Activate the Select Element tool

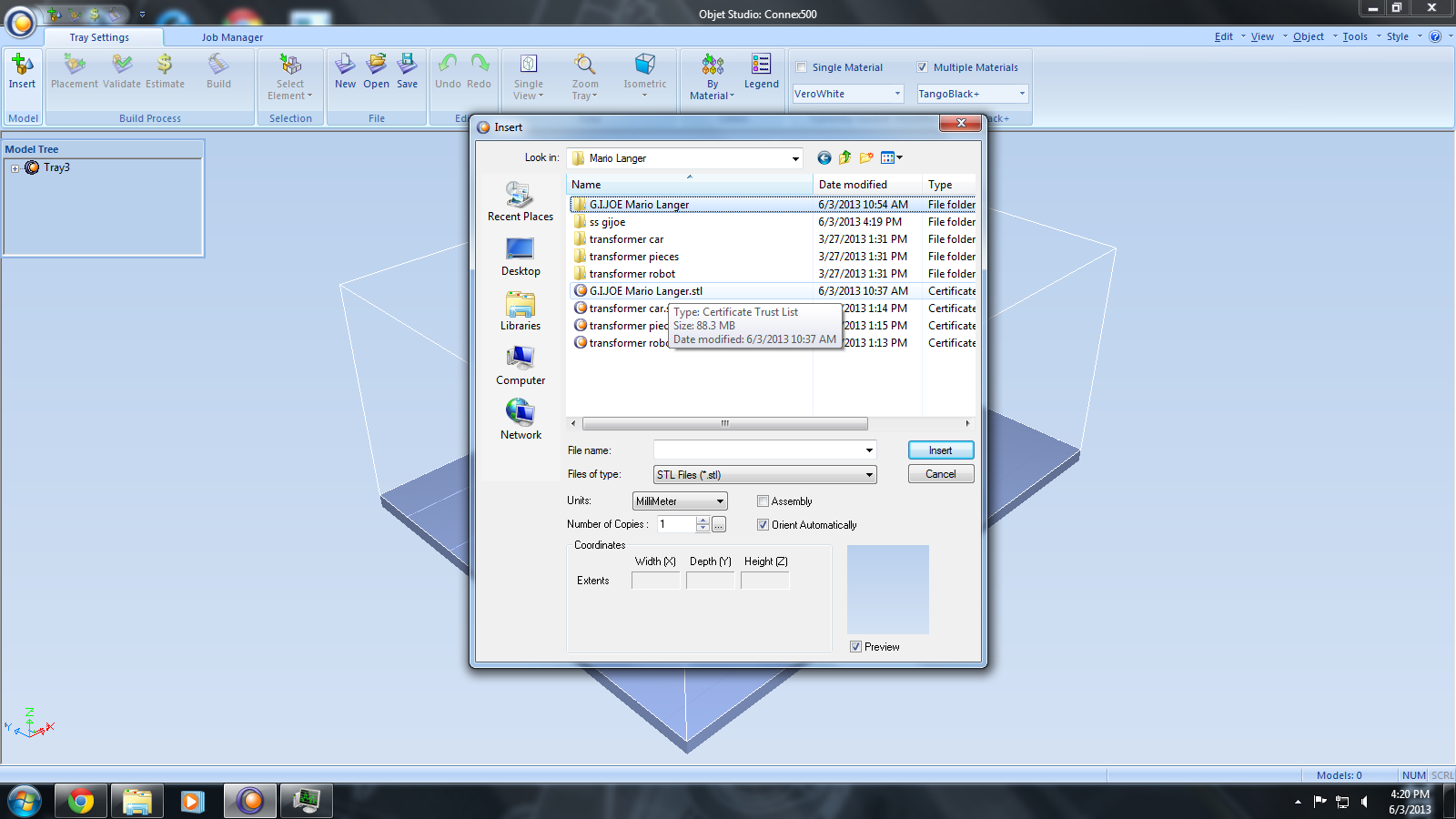pyautogui.click(x=290, y=76)
